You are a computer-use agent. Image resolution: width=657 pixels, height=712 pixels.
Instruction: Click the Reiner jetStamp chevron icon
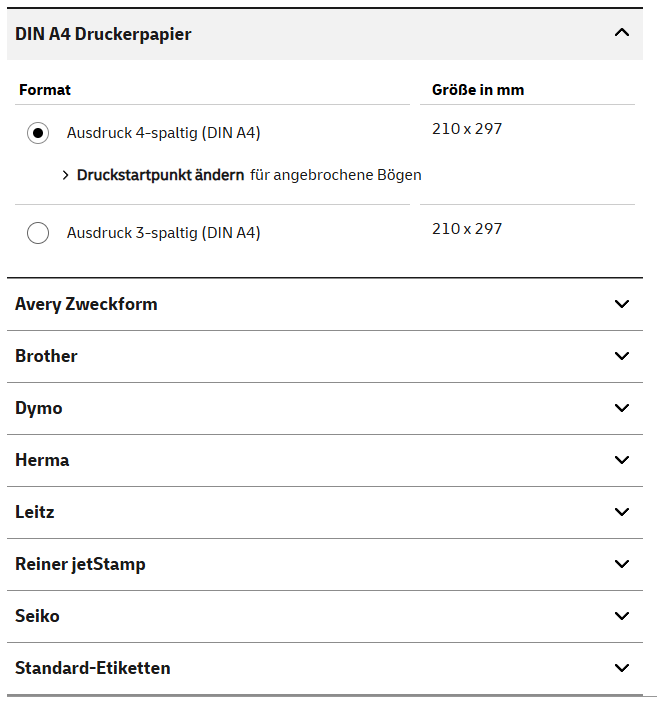(x=622, y=564)
